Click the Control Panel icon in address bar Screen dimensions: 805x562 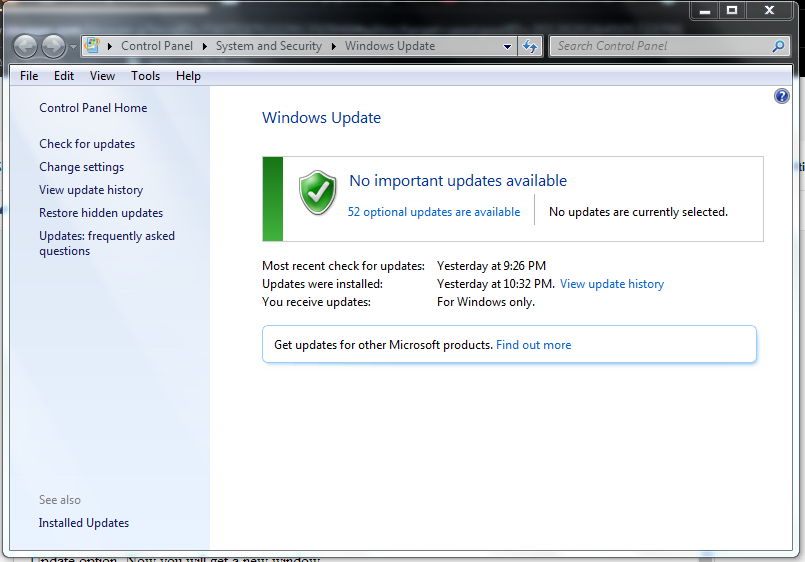coord(92,46)
